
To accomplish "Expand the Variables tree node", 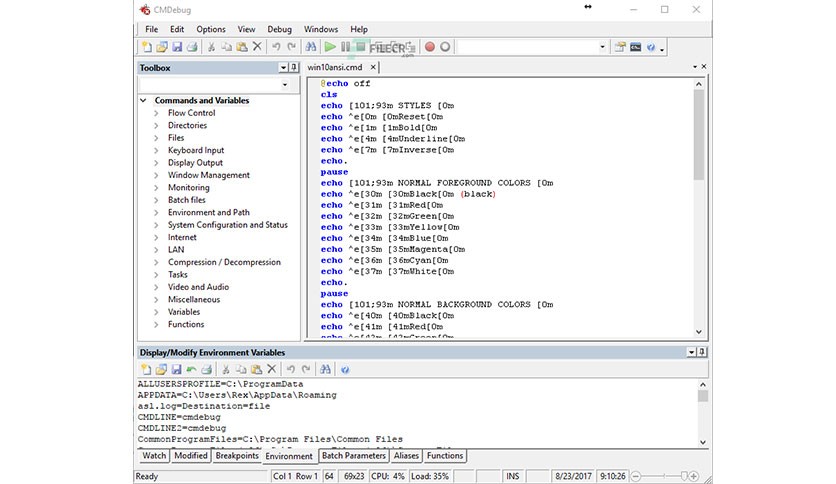I will click(x=156, y=312).
